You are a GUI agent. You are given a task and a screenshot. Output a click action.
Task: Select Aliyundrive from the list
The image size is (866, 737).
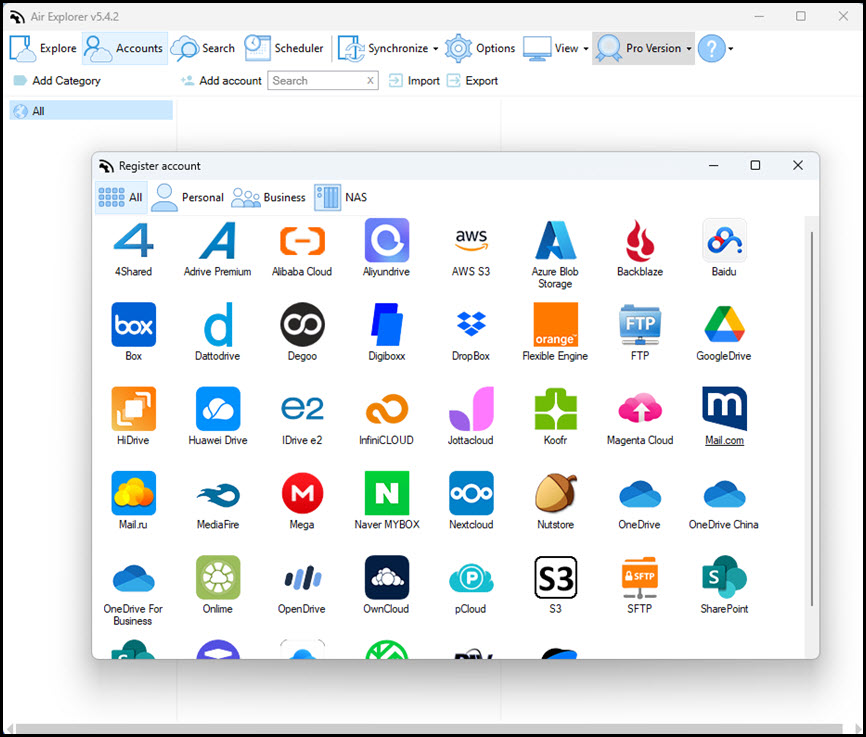point(387,240)
